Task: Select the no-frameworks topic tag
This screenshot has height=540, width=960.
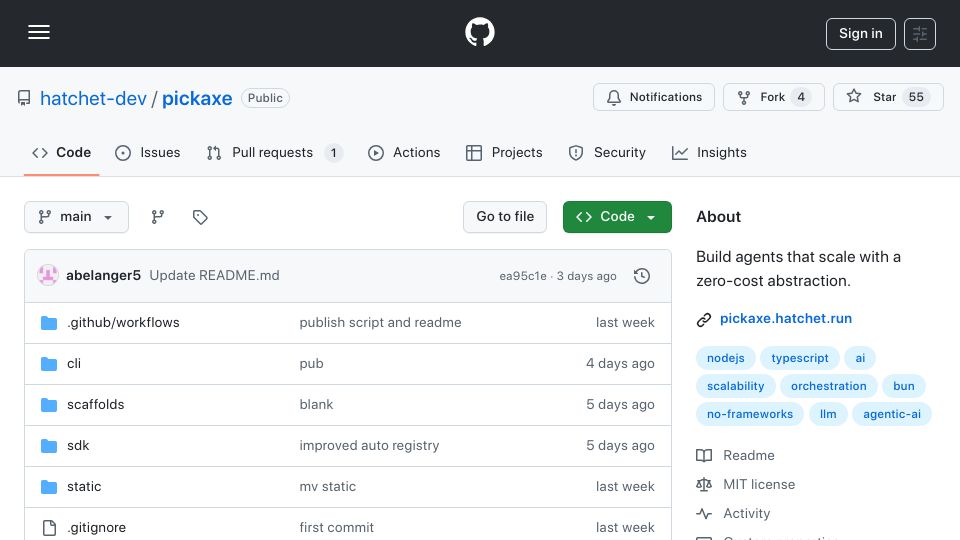Action: 749,414
